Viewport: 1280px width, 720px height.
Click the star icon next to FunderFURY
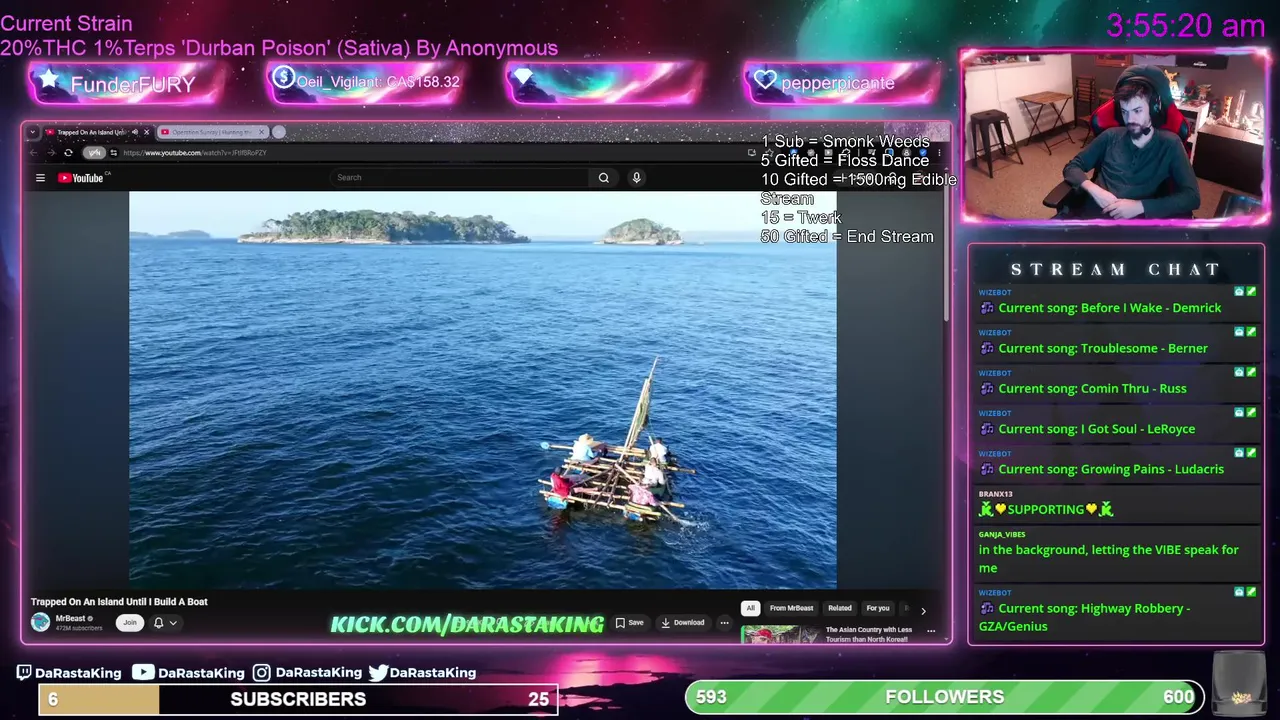[47, 79]
